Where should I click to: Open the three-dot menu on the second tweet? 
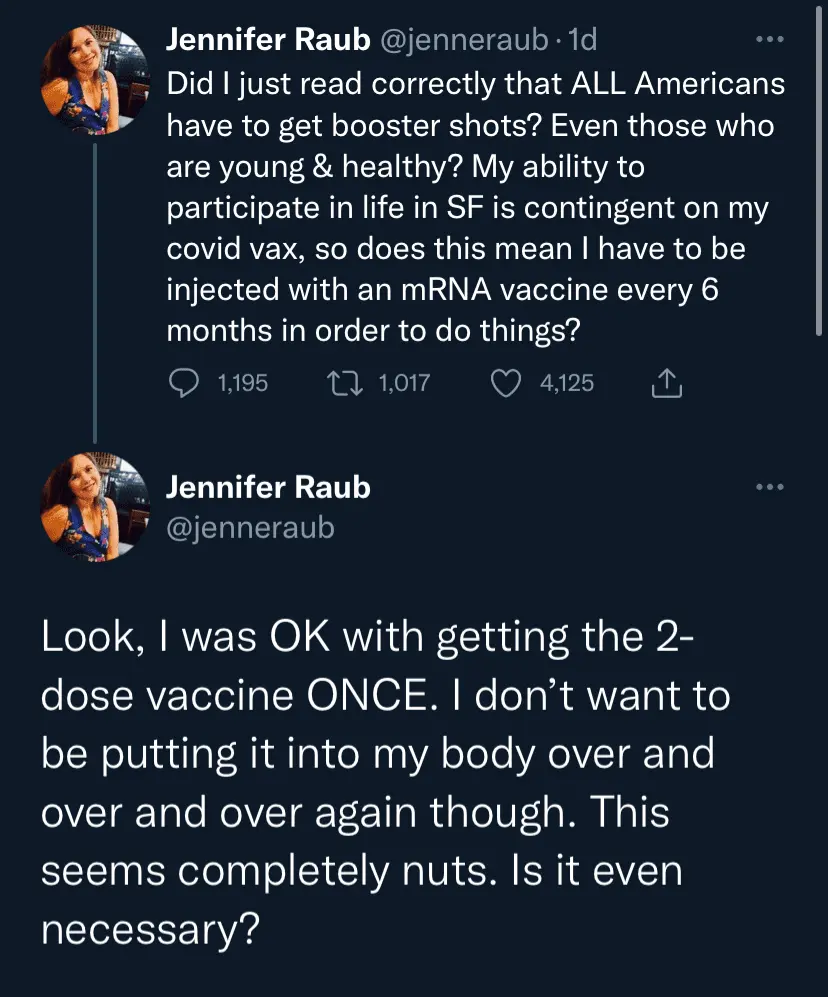769,488
